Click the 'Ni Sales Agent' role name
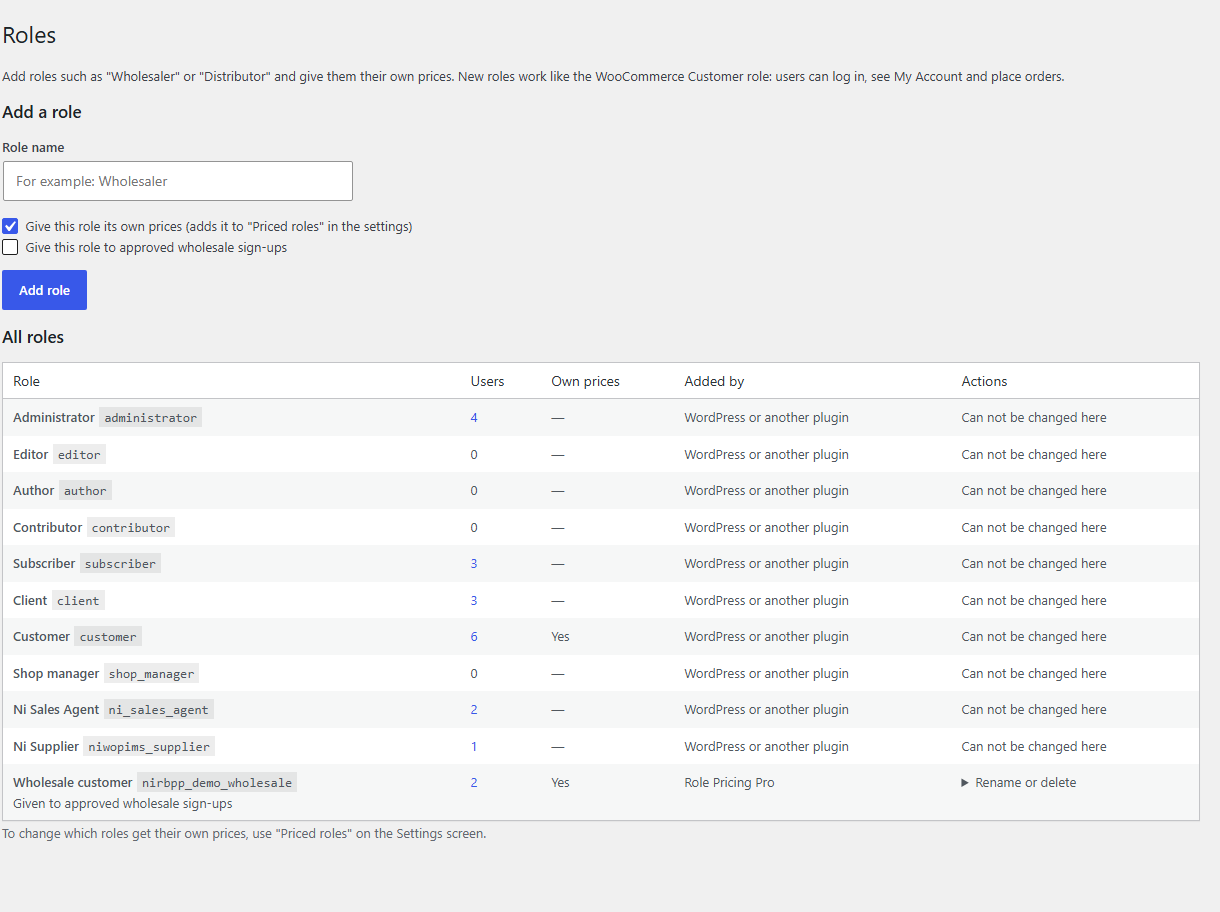 click(x=56, y=710)
